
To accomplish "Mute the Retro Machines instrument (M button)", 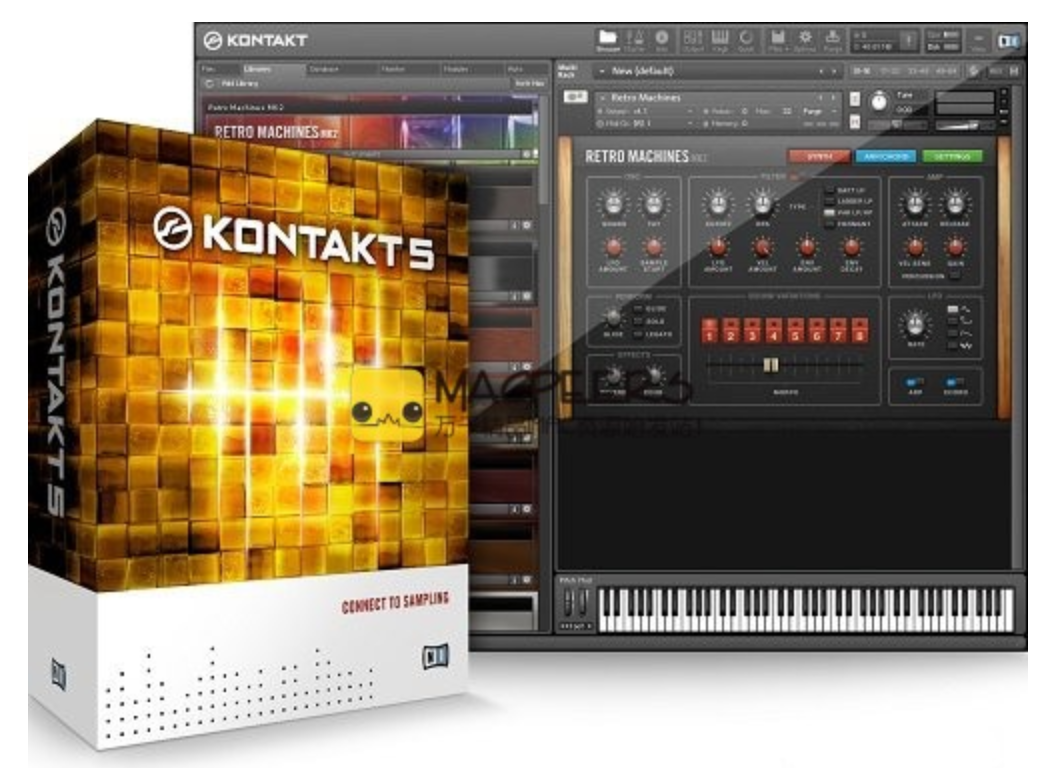I will coord(854,122).
